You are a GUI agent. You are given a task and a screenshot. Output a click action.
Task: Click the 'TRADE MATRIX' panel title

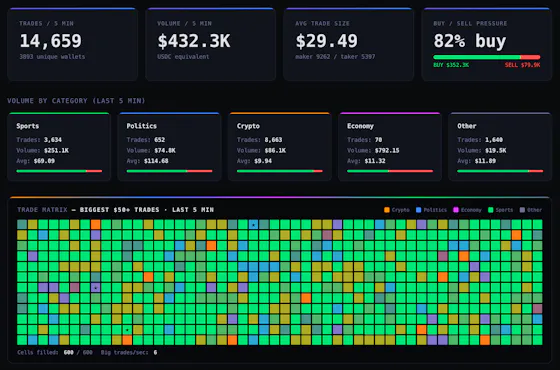pyautogui.click(x=42, y=210)
